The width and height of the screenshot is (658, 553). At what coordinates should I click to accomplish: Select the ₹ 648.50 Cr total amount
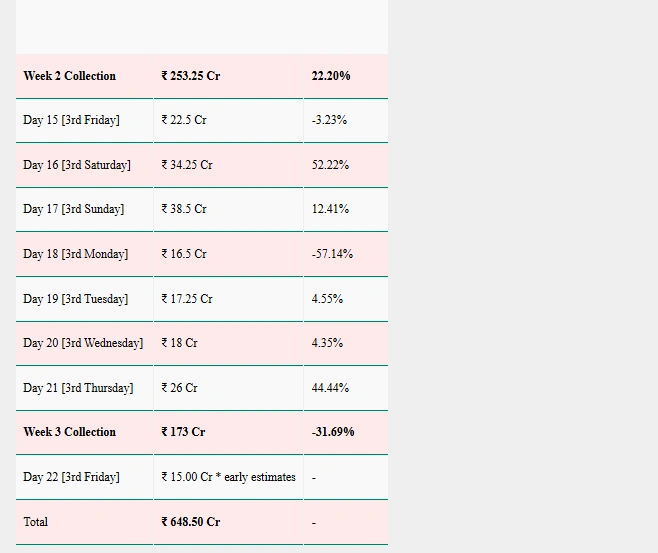(x=191, y=522)
